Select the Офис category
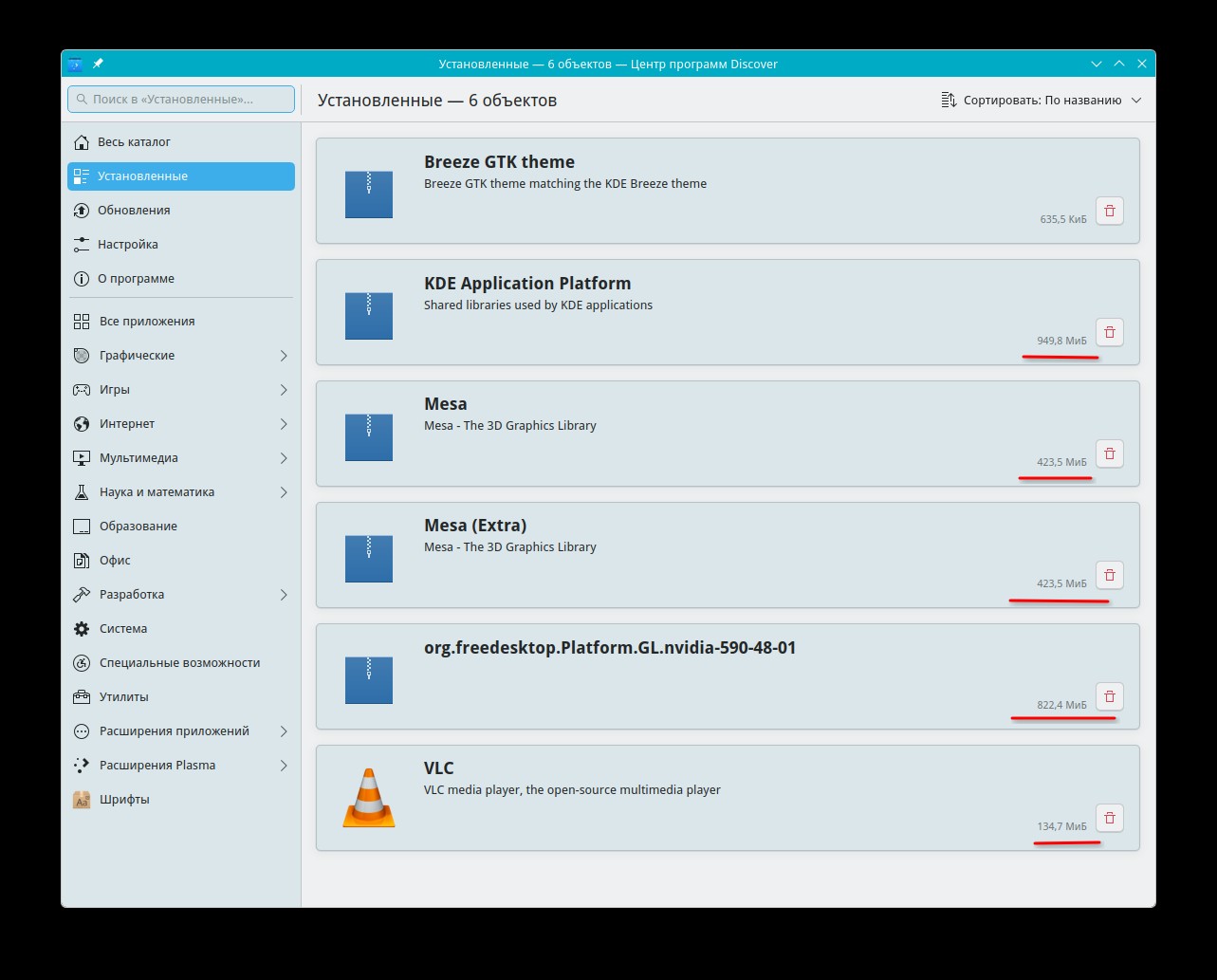The image size is (1217, 980). (x=115, y=561)
